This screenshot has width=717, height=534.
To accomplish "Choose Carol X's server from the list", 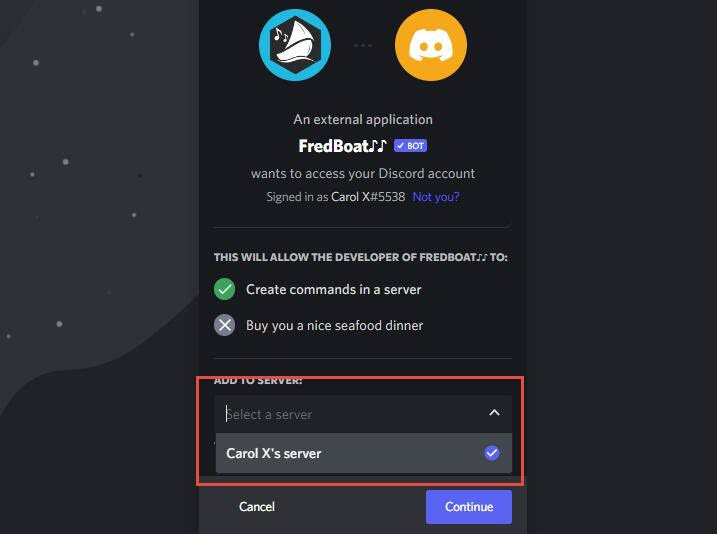I will (274, 453).
